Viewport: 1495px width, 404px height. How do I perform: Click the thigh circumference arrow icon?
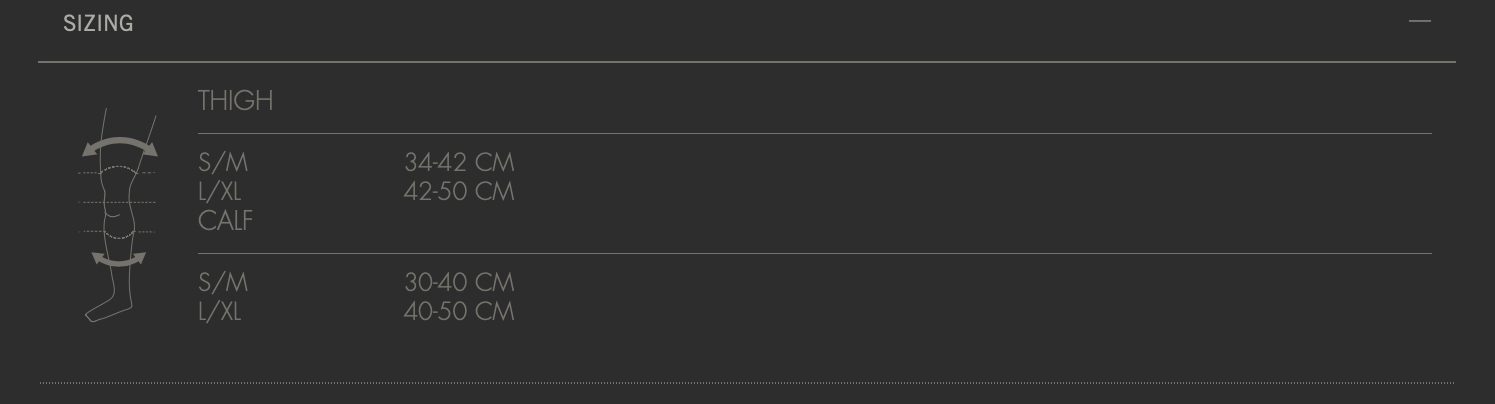click(x=120, y=145)
